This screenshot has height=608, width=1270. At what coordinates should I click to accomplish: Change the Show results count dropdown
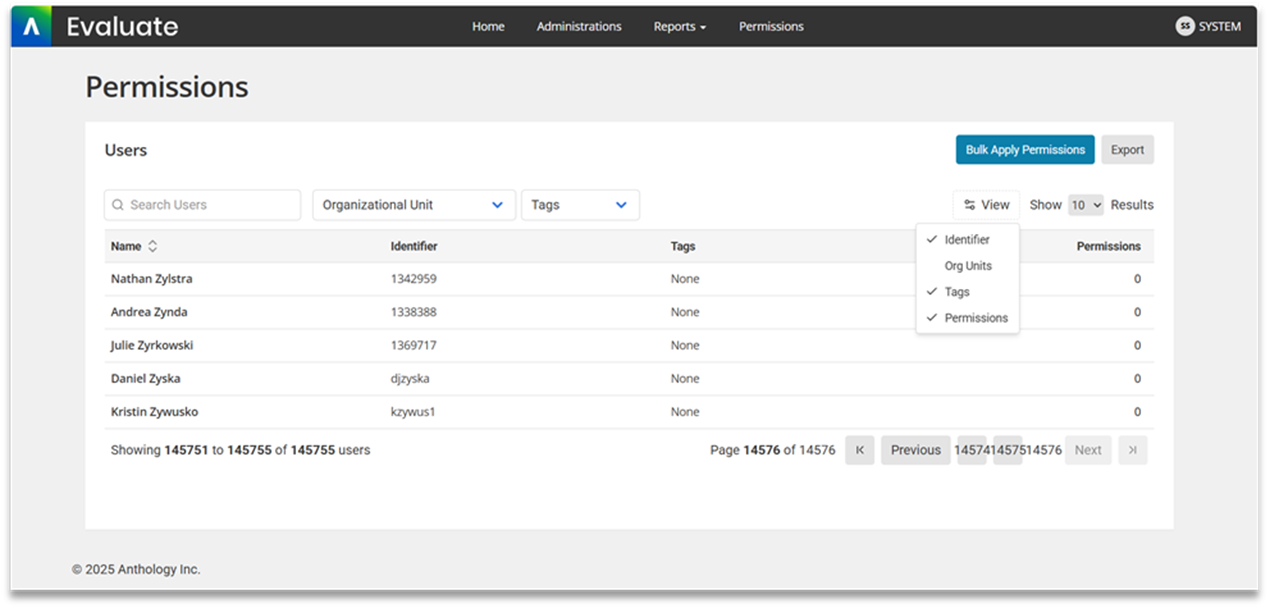[1085, 205]
